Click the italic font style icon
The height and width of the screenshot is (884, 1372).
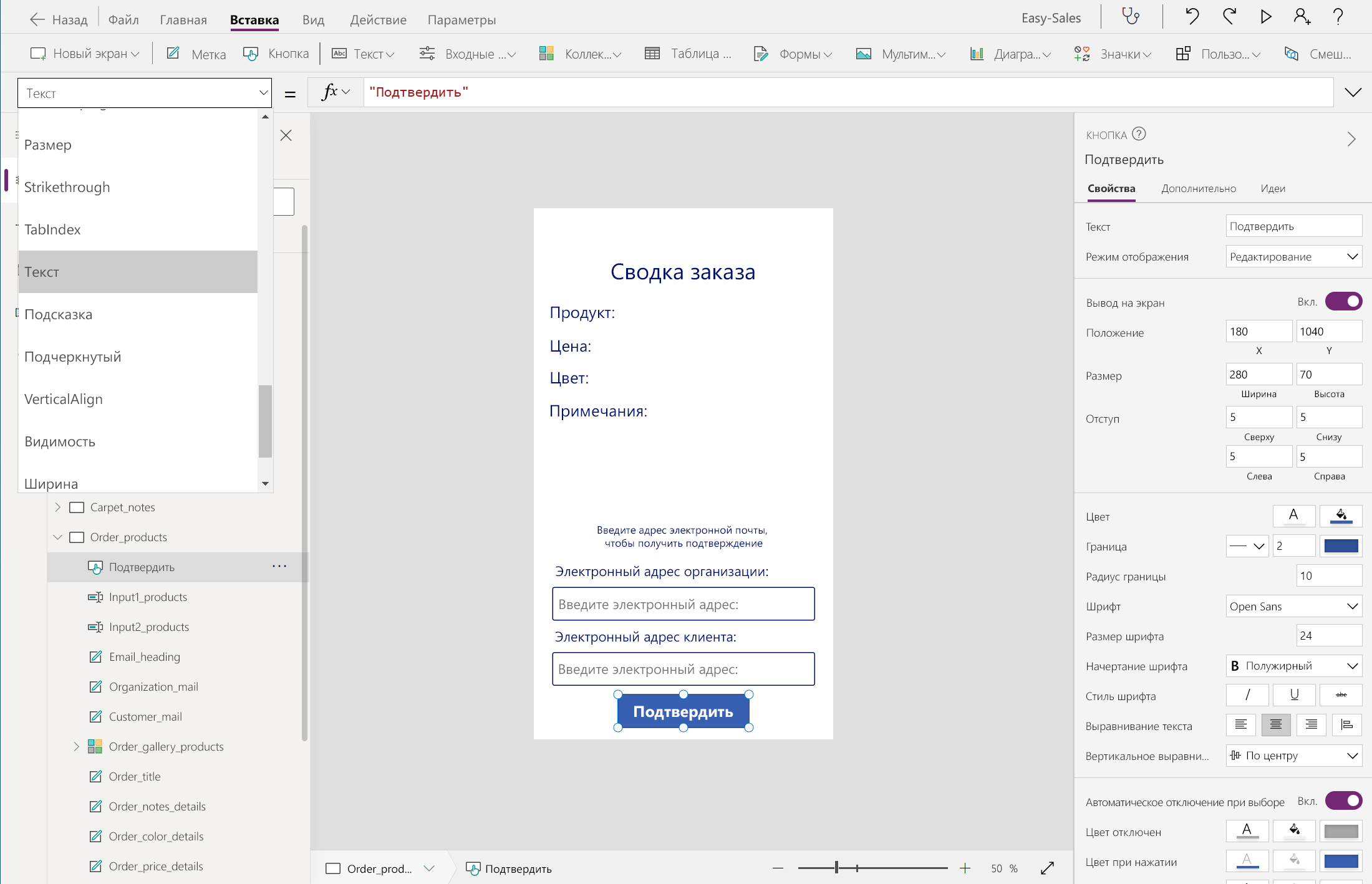pyautogui.click(x=1247, y=695)
